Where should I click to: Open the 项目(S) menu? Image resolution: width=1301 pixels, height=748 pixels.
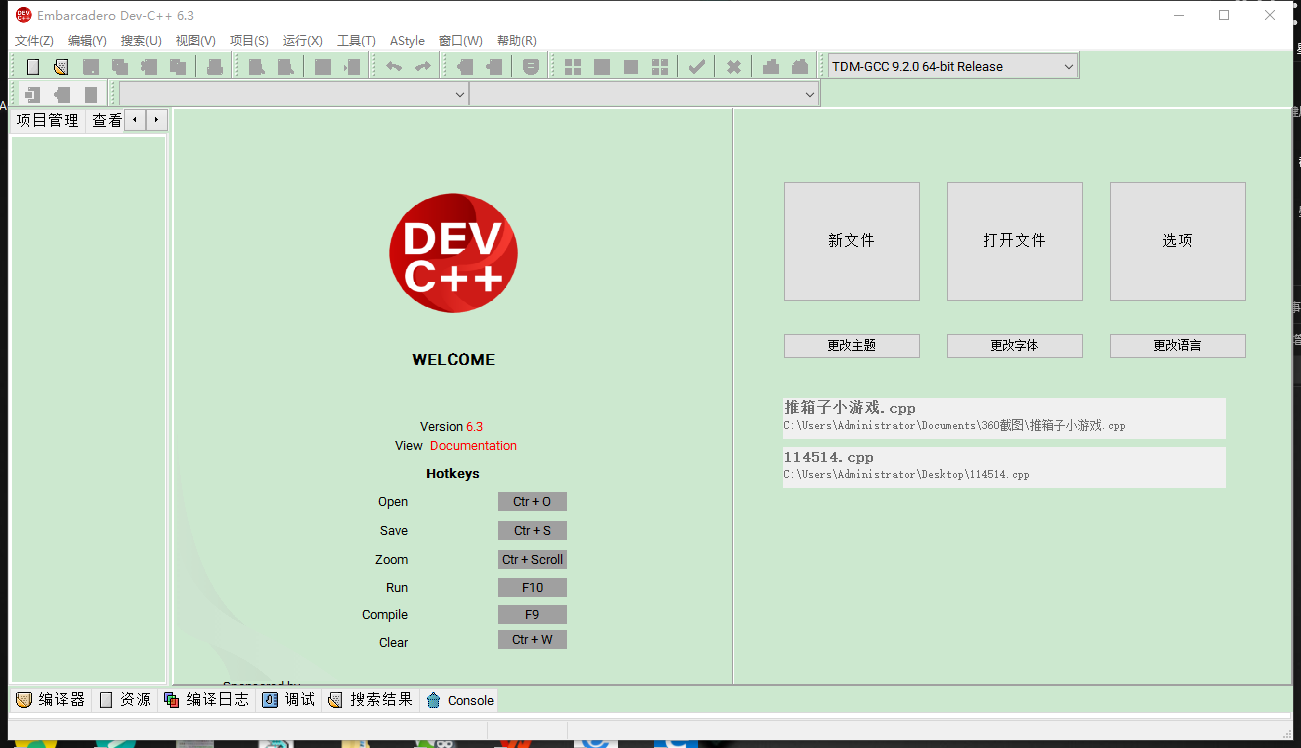pyautogui.click(x=249, y=41)
